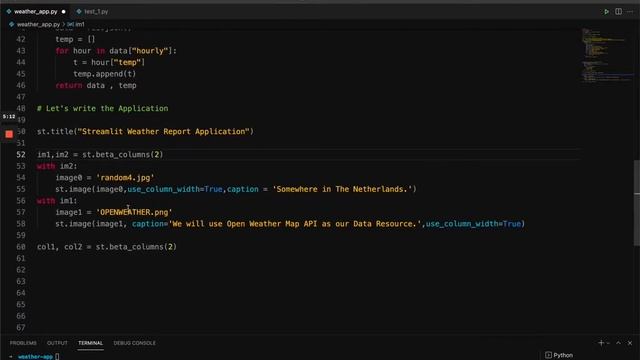Image resolution: width=640 pixels, height=360 pixels.
Task: Click "with im2:" on line 53
Action: click(x=57, y=166)
